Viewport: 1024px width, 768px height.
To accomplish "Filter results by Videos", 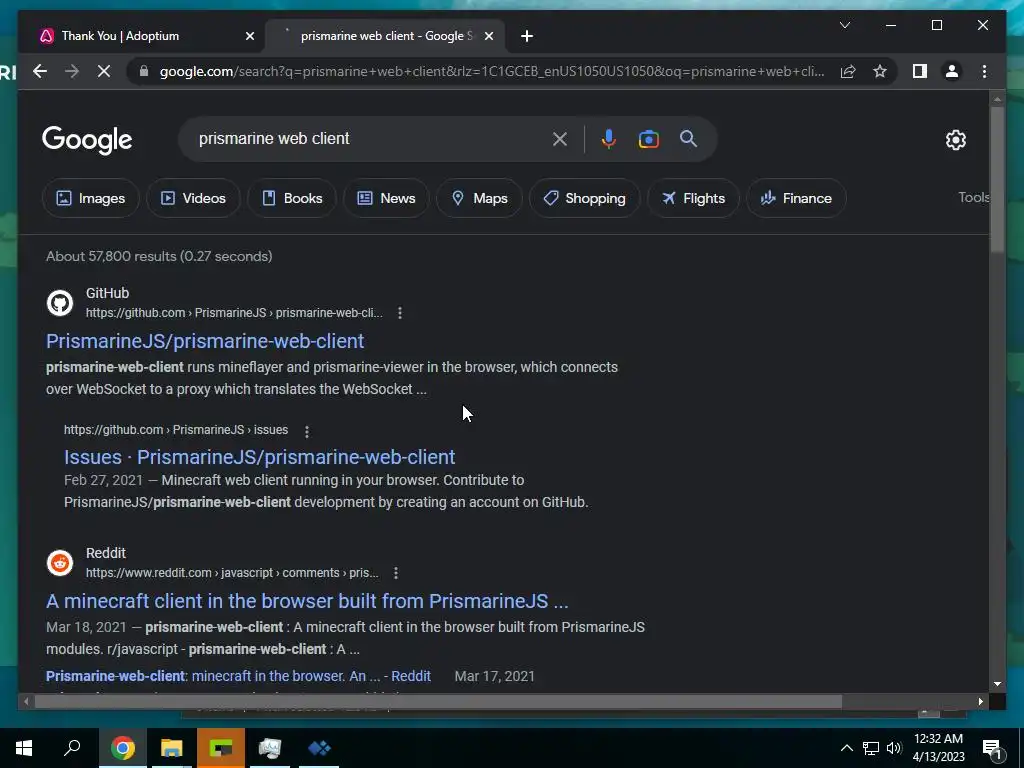I will click(x=193, y=198).
